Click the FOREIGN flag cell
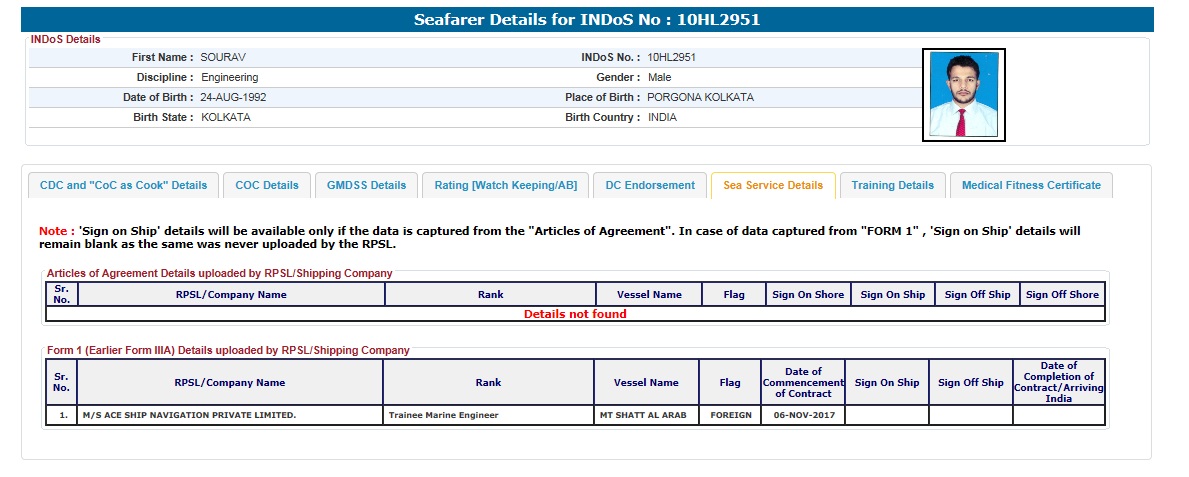The width and height of the screenshot is (1189, 477). tap(730, 415)
